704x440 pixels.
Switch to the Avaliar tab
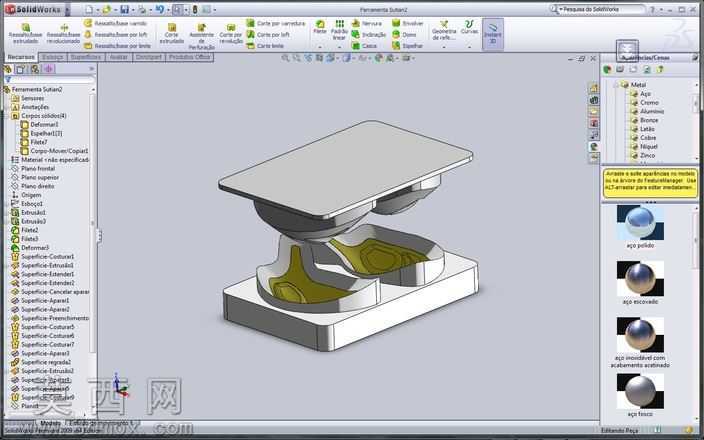[x=119, y=57]
